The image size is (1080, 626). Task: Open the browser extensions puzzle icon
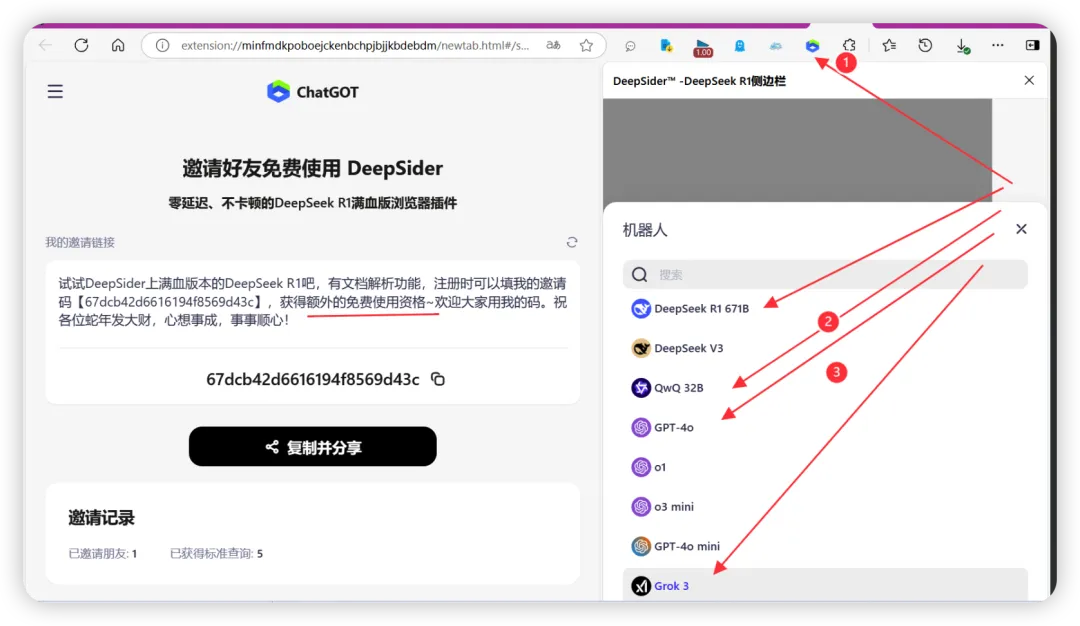(849, 45)
